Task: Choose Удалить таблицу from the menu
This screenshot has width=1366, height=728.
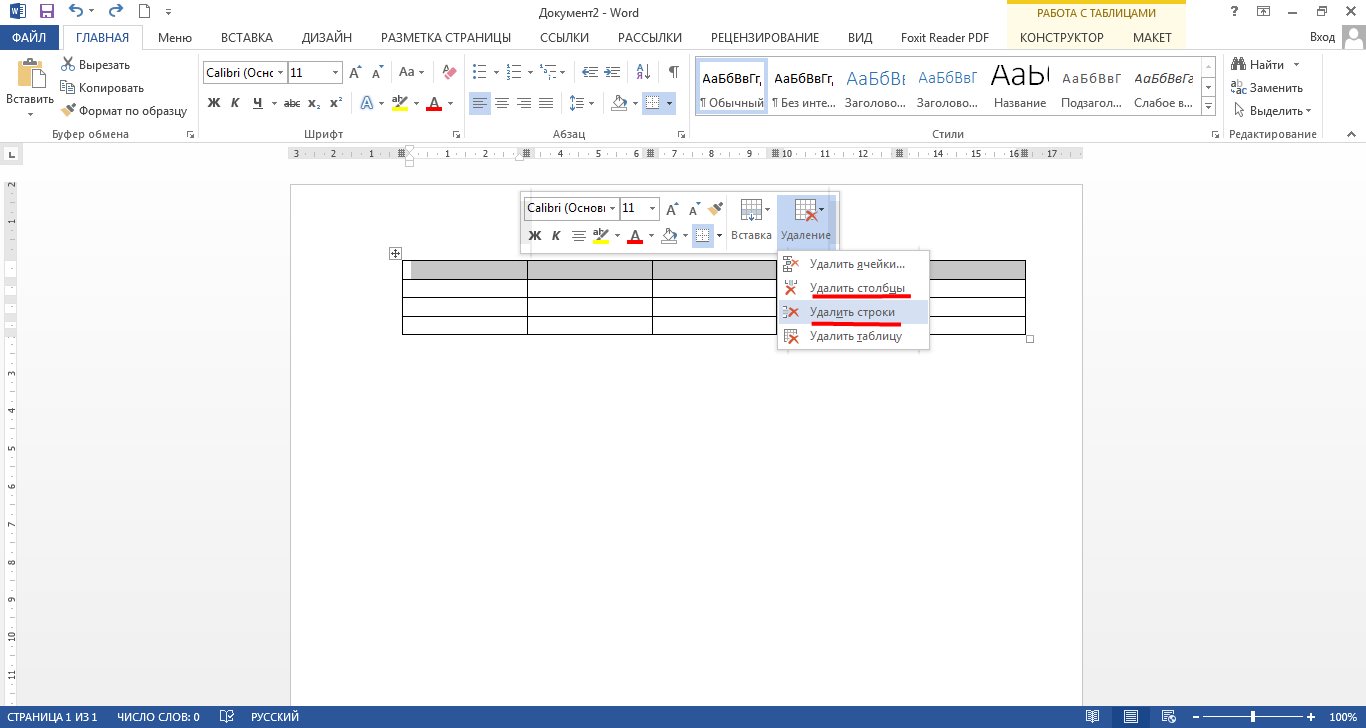Action: (x=853, y=336)
